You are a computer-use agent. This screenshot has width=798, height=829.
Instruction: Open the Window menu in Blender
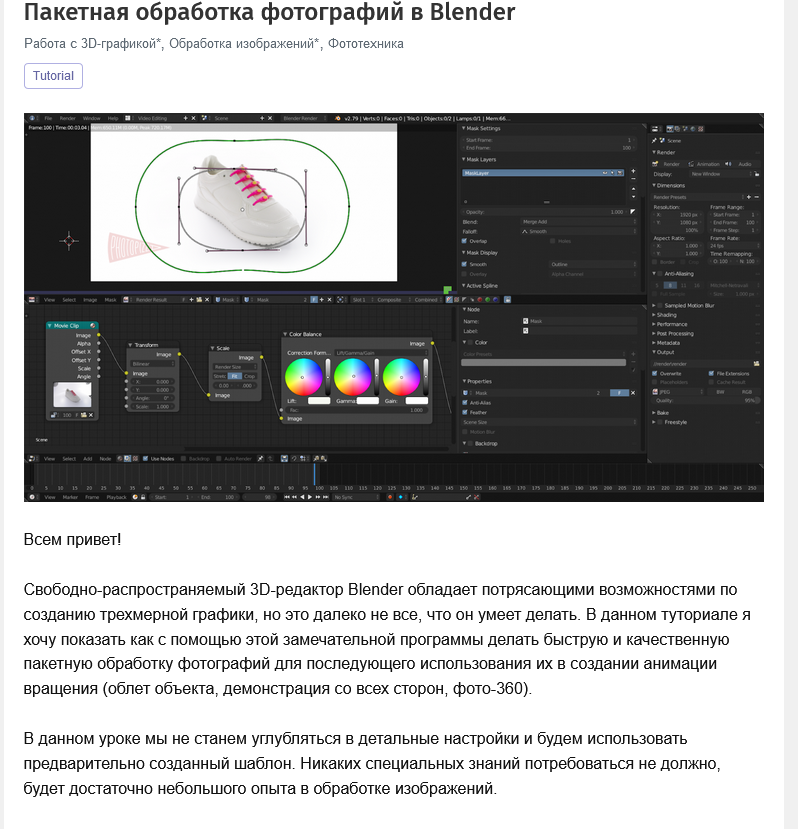(x=91, y=118)
